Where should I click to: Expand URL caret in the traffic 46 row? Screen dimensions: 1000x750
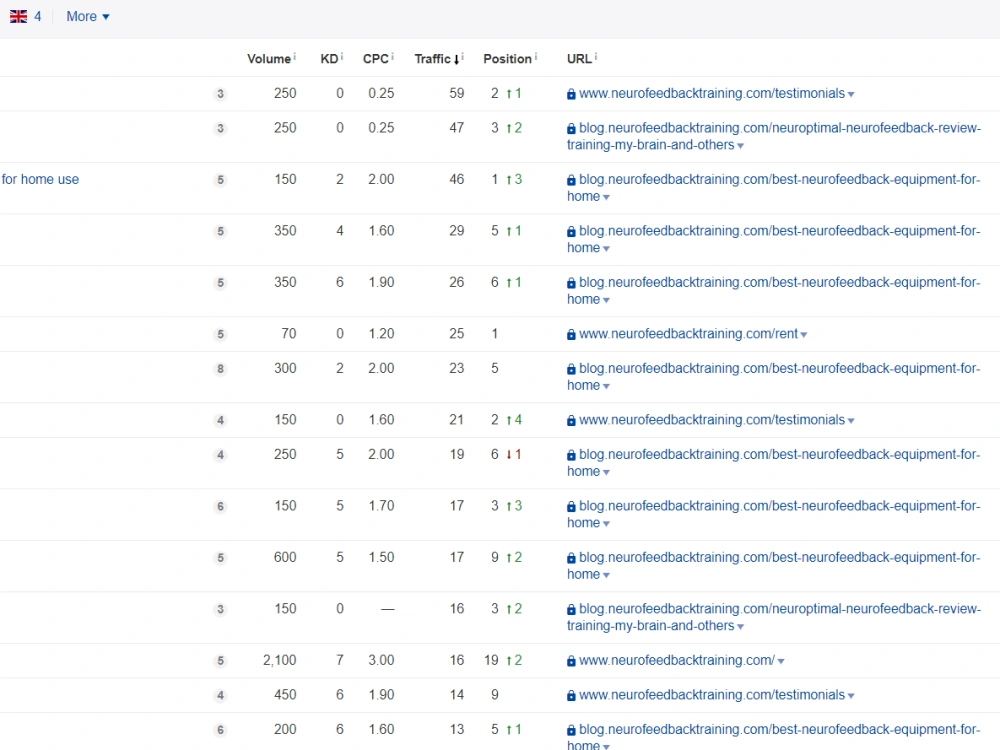point(606,198)
